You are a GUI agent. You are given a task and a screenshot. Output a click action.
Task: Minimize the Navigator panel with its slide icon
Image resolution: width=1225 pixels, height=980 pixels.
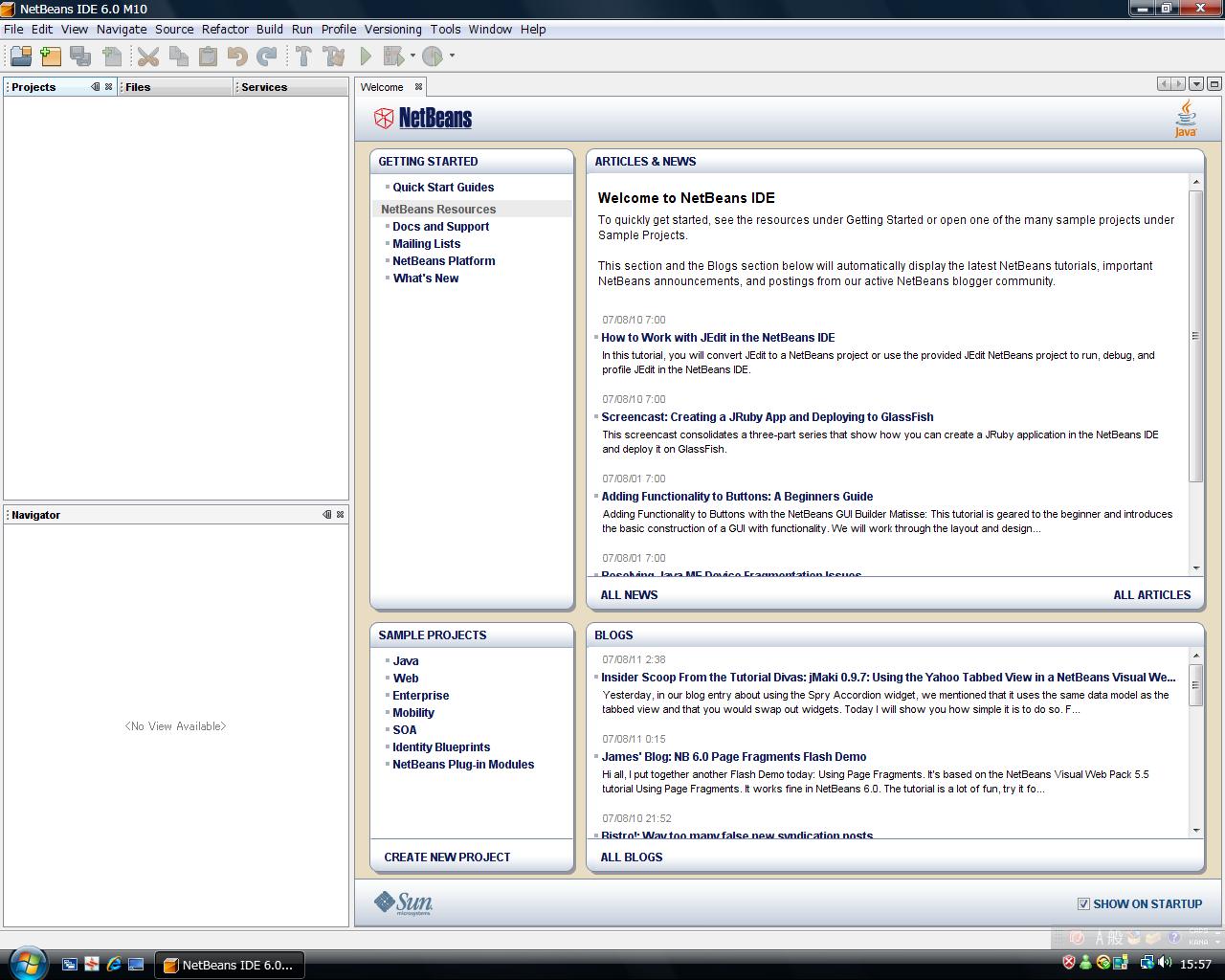326,514
